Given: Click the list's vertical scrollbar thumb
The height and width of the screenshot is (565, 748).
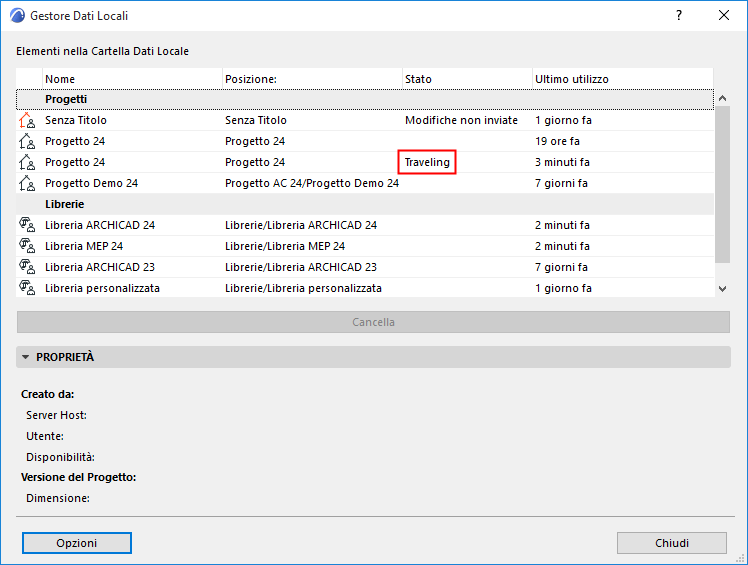Looking at the screenshot, I should click(x=722, y=184).
